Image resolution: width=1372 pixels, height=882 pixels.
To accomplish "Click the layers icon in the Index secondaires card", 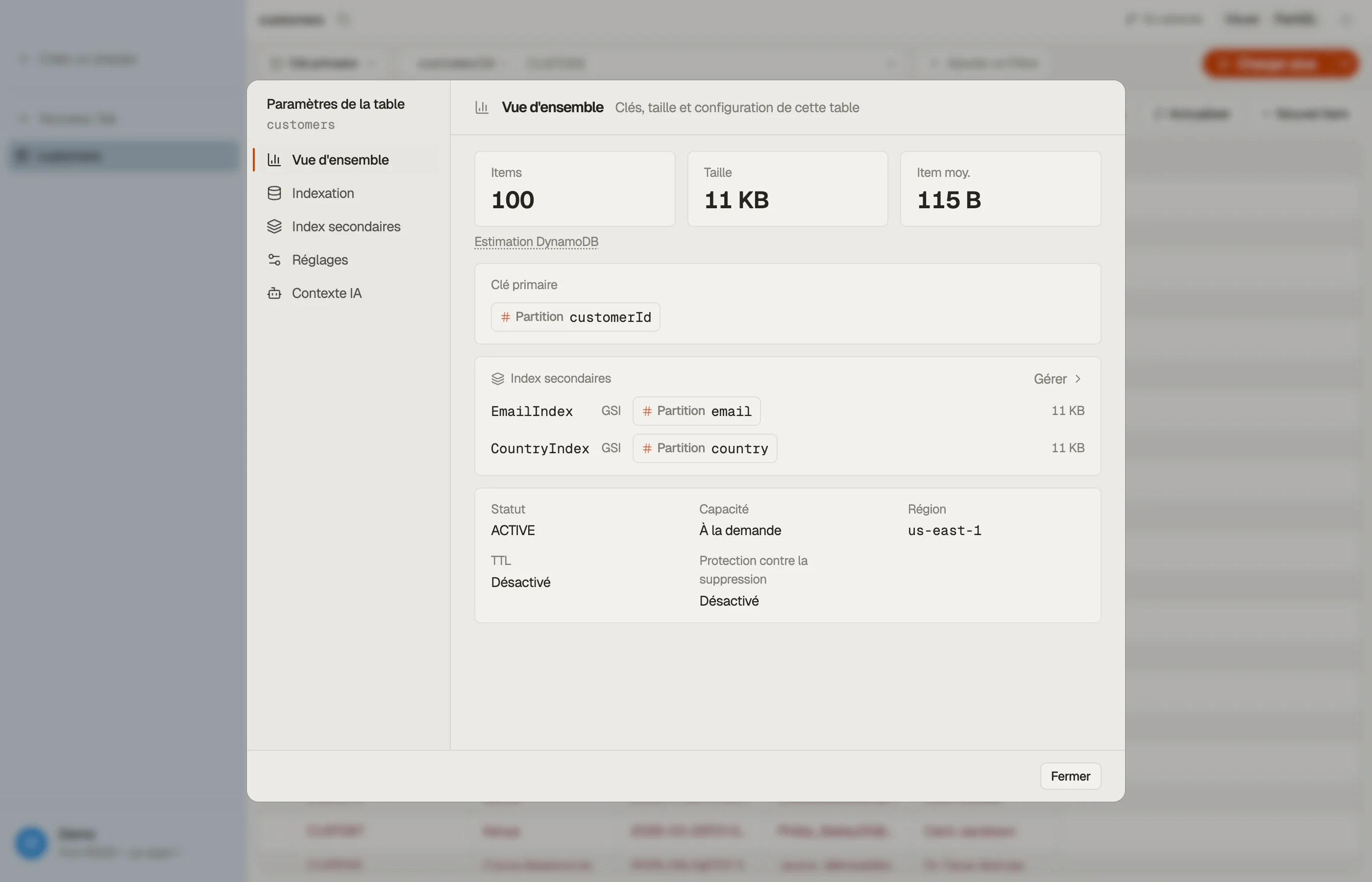I will [x=498, y=379].
